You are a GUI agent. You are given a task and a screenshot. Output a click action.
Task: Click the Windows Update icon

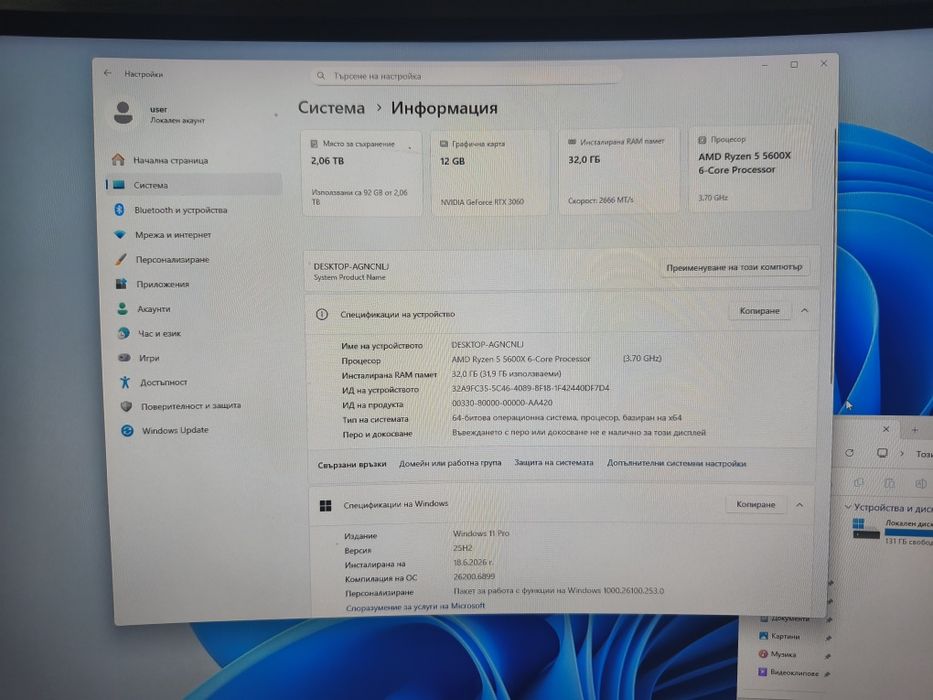click(127, 430)
